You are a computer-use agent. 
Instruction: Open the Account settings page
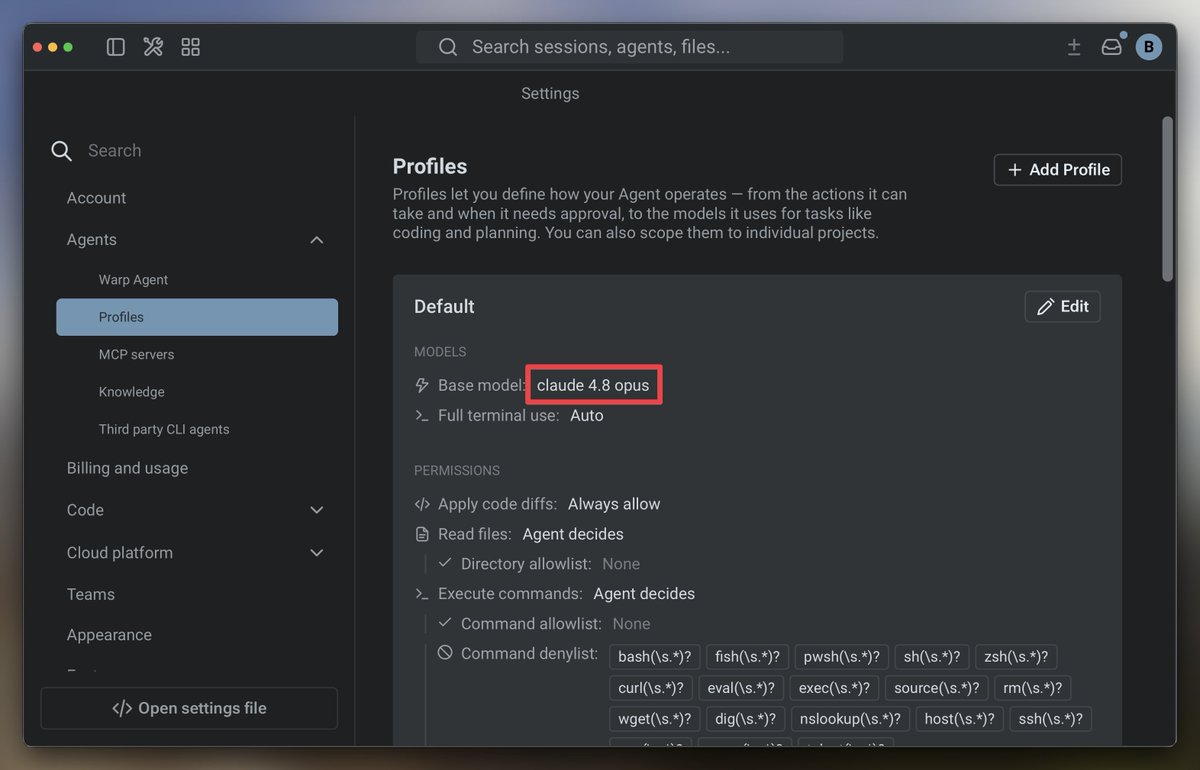(x=96, y=198)
